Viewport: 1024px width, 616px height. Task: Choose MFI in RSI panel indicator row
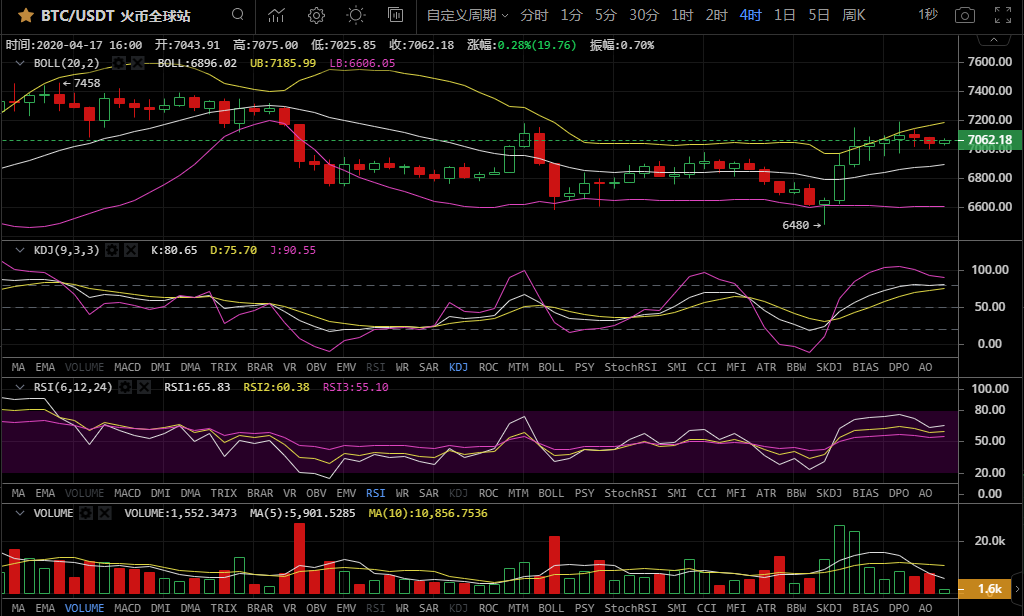[736, 493]
